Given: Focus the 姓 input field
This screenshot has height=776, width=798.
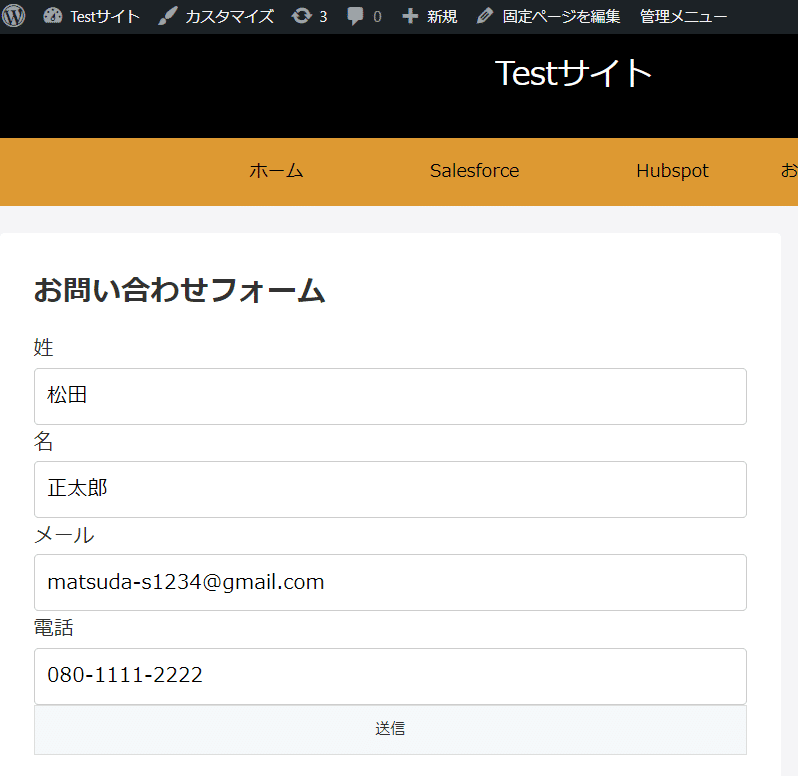Looking at the screenshot, I should (390, 396).
